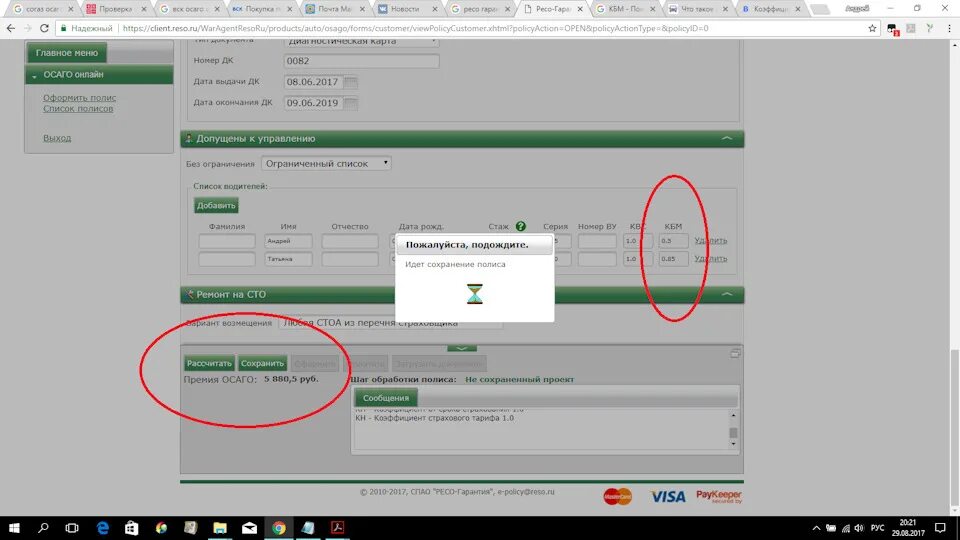Screen dimensions: 960x540
Task: Click the volume icon in the system tray
Action: (859, 528)
